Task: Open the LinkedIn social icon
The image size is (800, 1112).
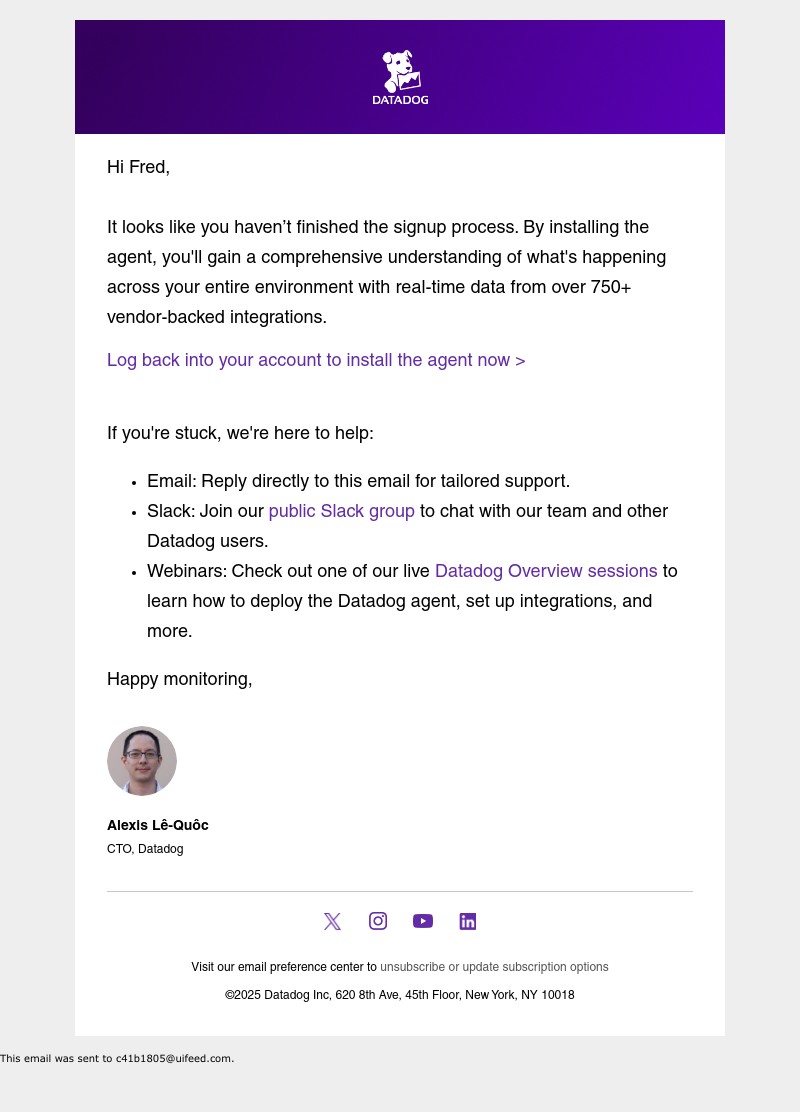Action: pos(468,921)
